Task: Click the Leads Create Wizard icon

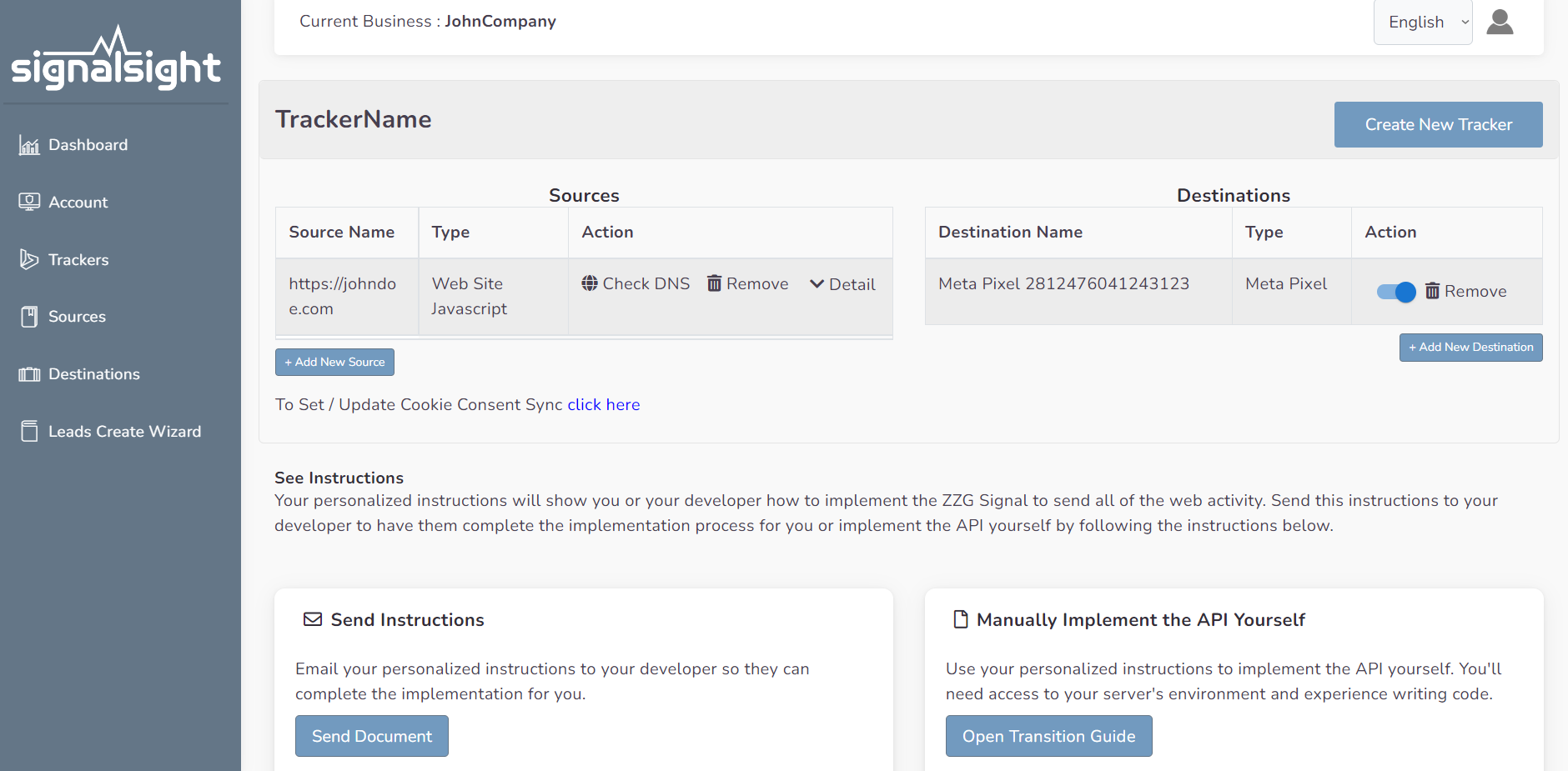Action: [x=29, y=431]
